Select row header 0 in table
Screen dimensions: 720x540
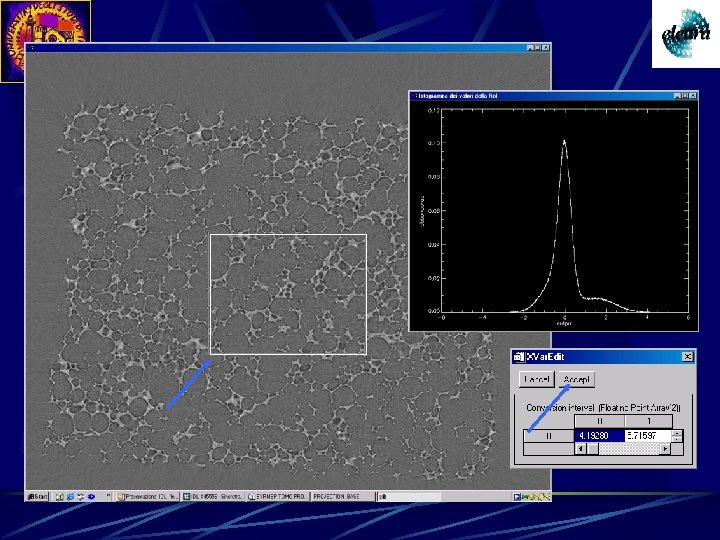coord(548,436)
